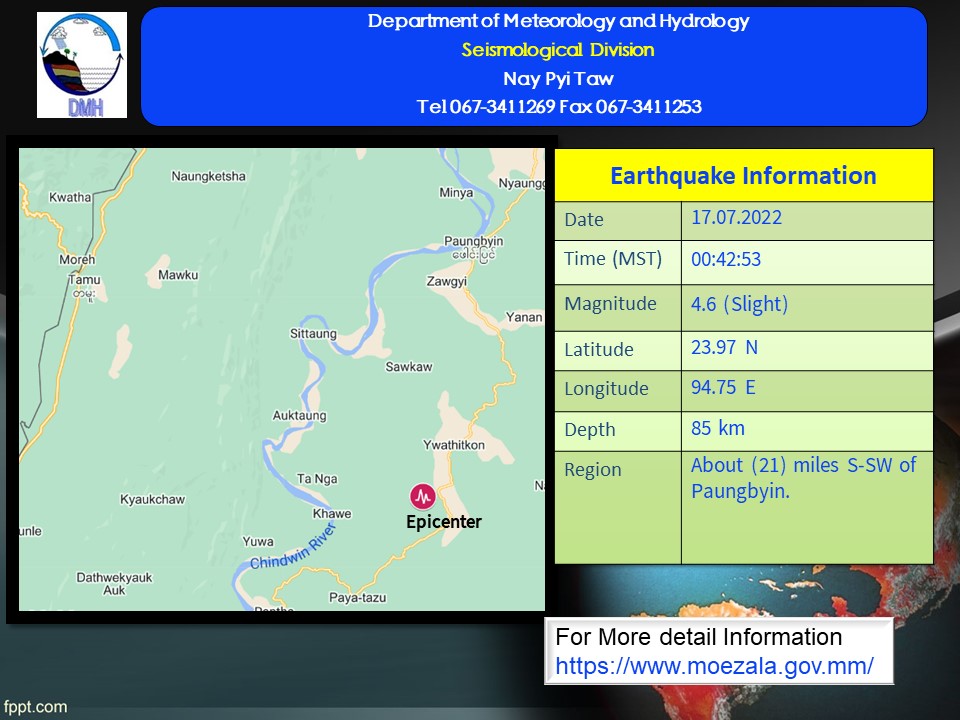Click the 'Date' row label
The height and width of the screenshot is (720, 960).
pos(584,220)
